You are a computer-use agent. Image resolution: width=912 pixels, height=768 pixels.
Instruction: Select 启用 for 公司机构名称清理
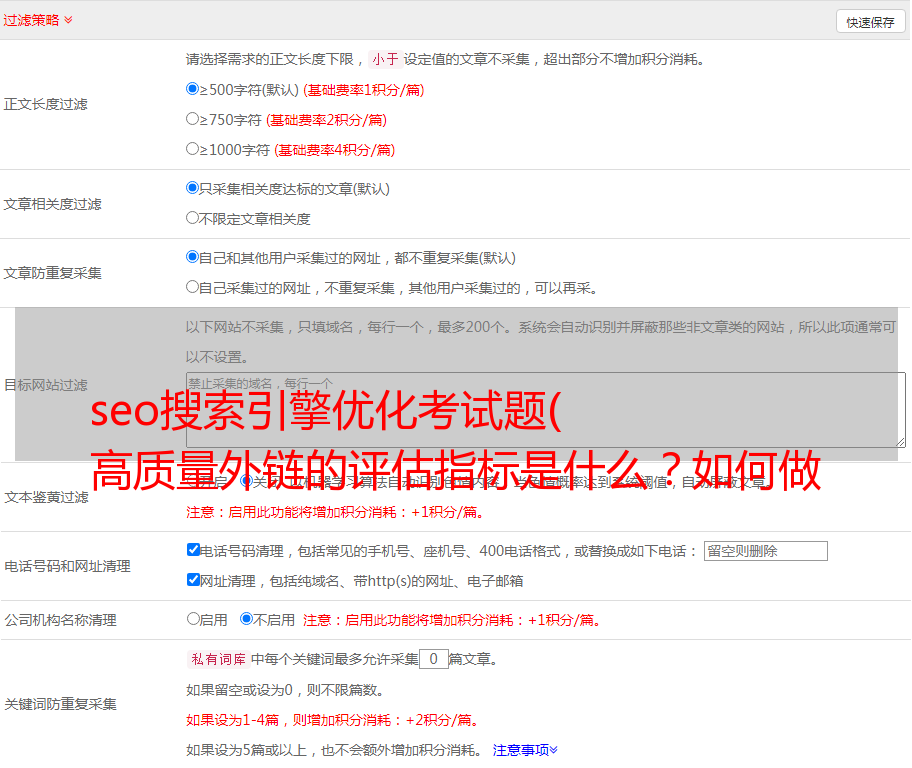[x=193, y=619]
